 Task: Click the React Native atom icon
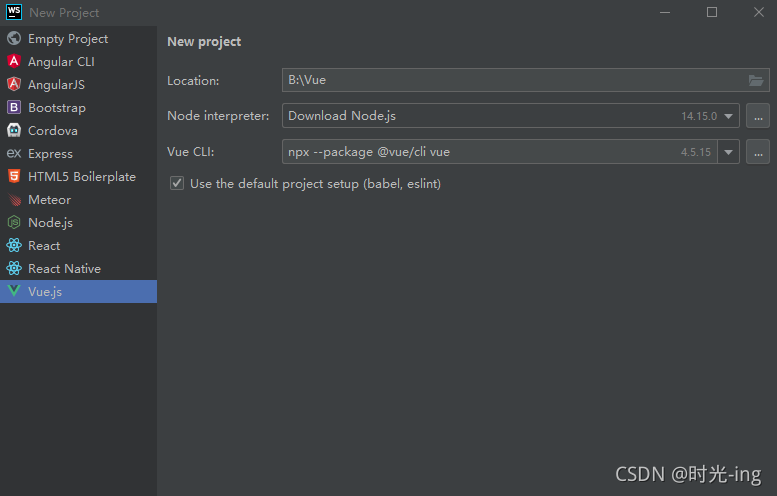(x=14, y=268)
